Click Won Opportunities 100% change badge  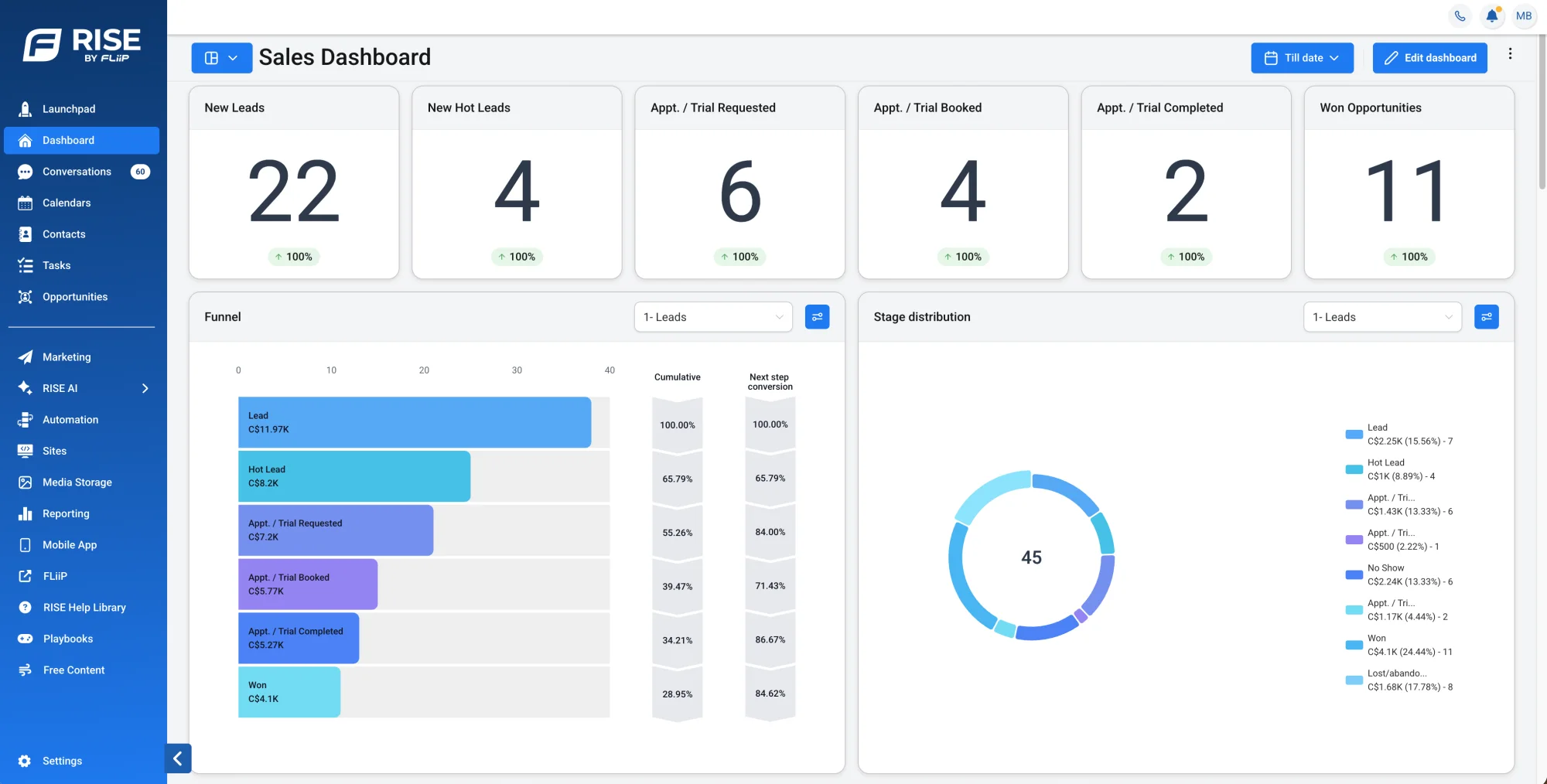click(x=1409, y=257)
